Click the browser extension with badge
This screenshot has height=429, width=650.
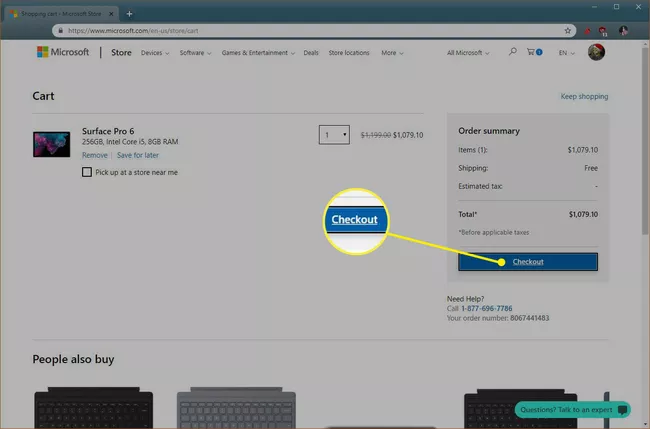(603, 31)
